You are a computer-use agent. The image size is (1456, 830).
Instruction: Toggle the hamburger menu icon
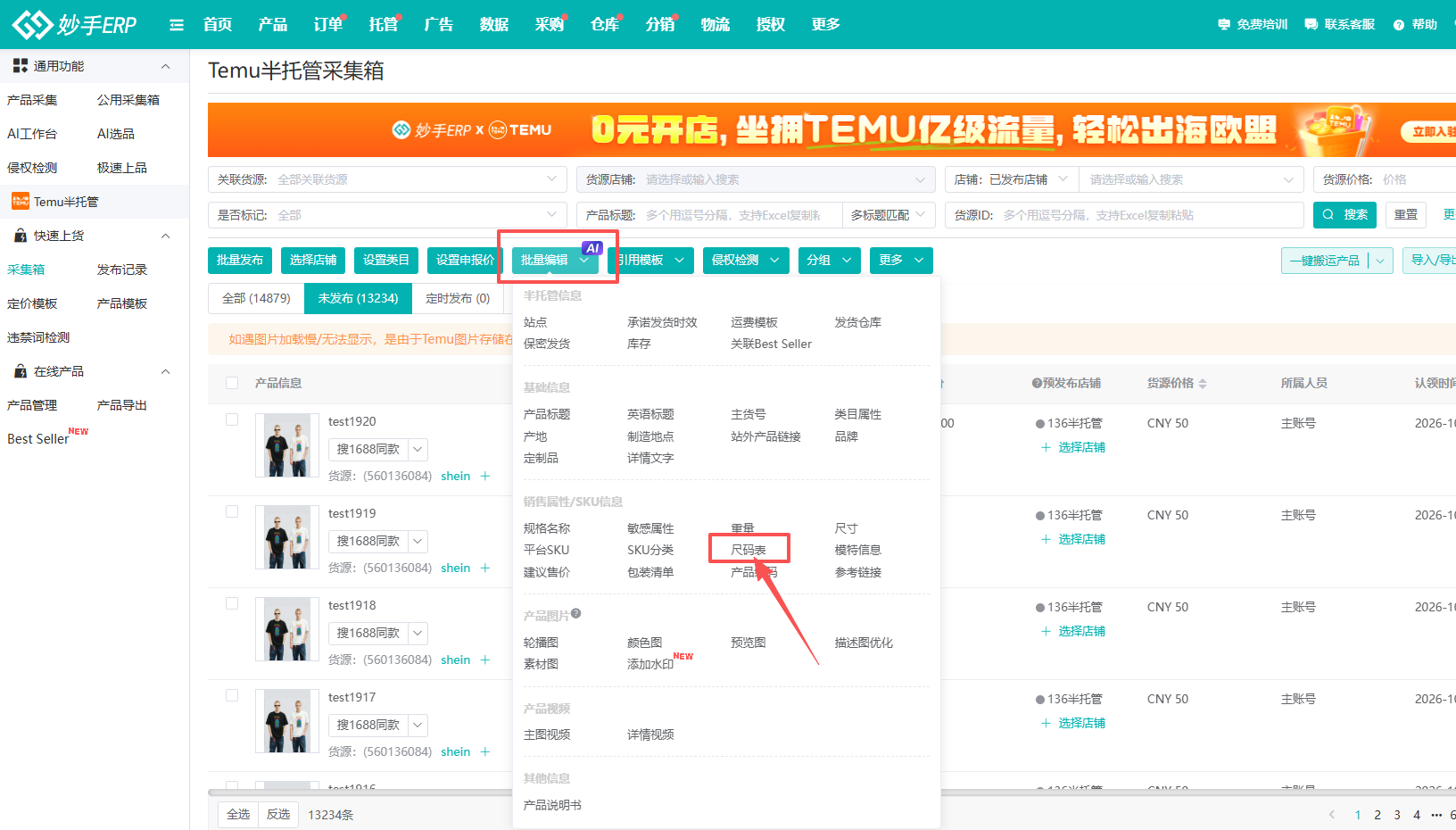177,25
